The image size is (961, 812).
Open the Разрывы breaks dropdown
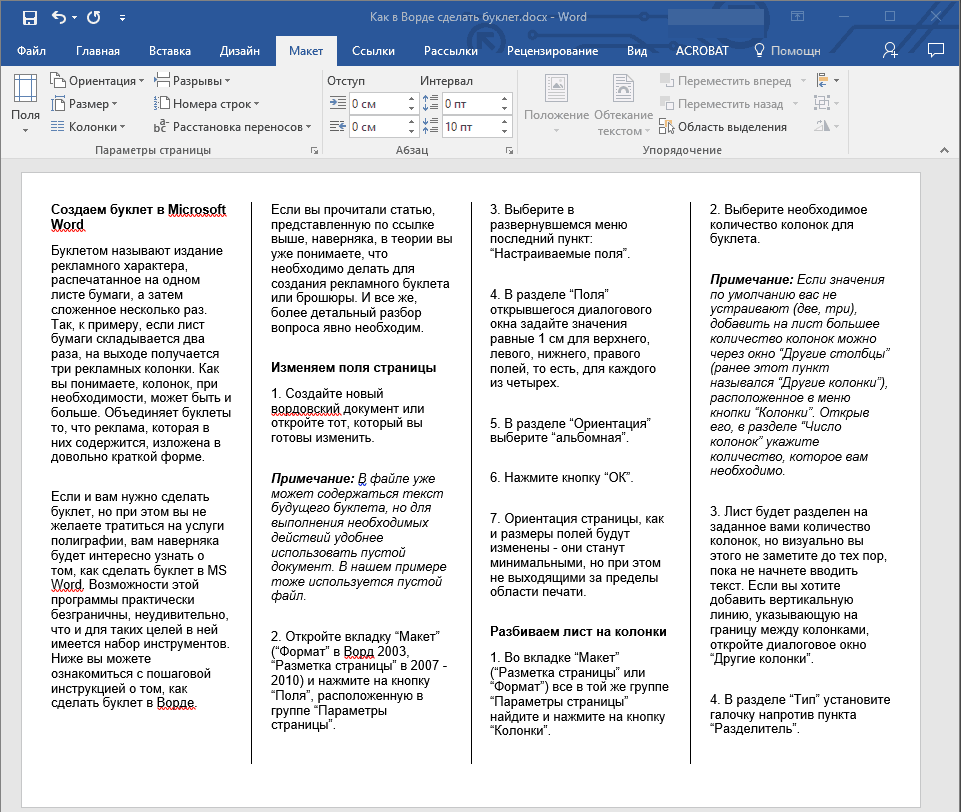[192, 81]
